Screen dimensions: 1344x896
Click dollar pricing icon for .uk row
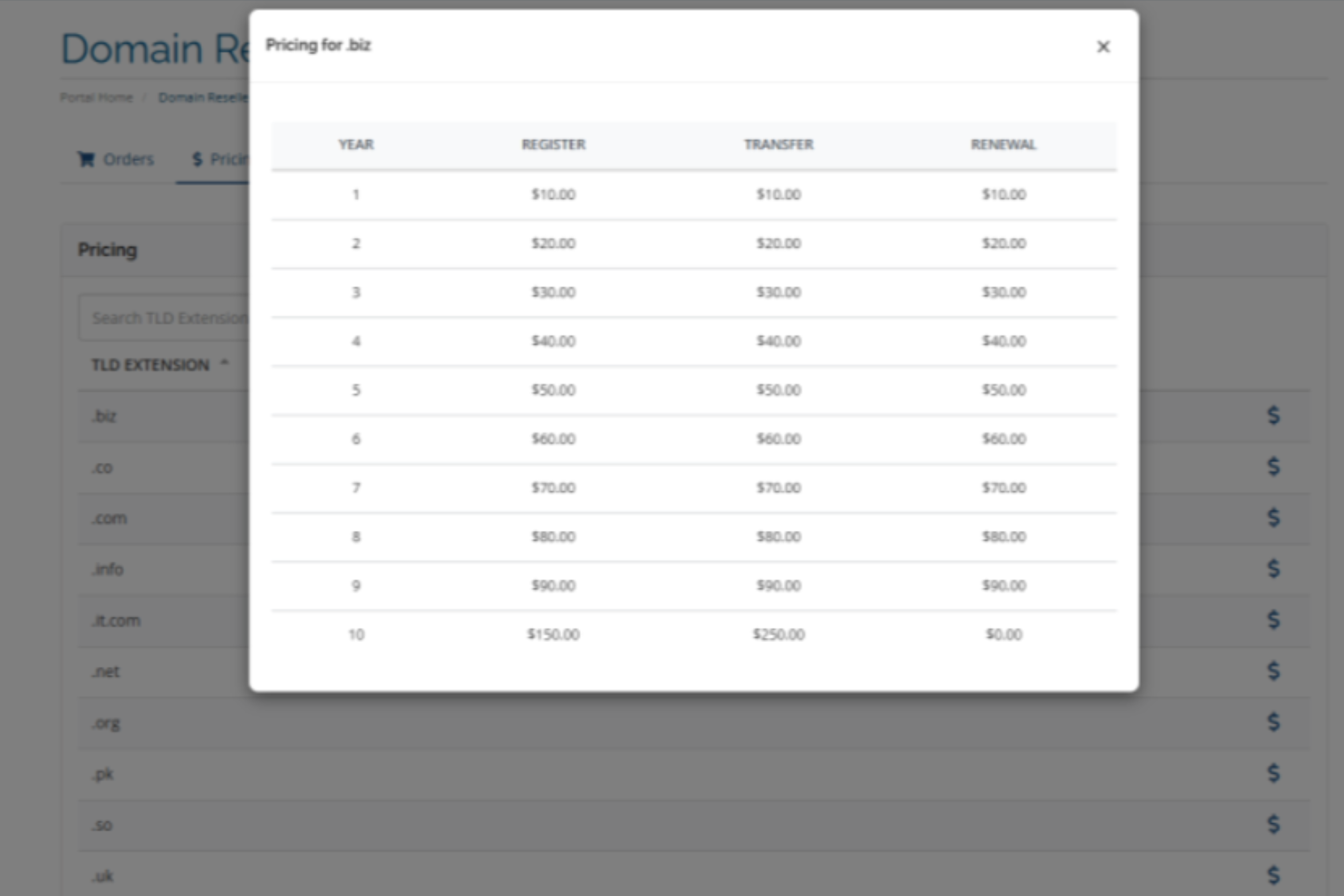(1273, 875)
